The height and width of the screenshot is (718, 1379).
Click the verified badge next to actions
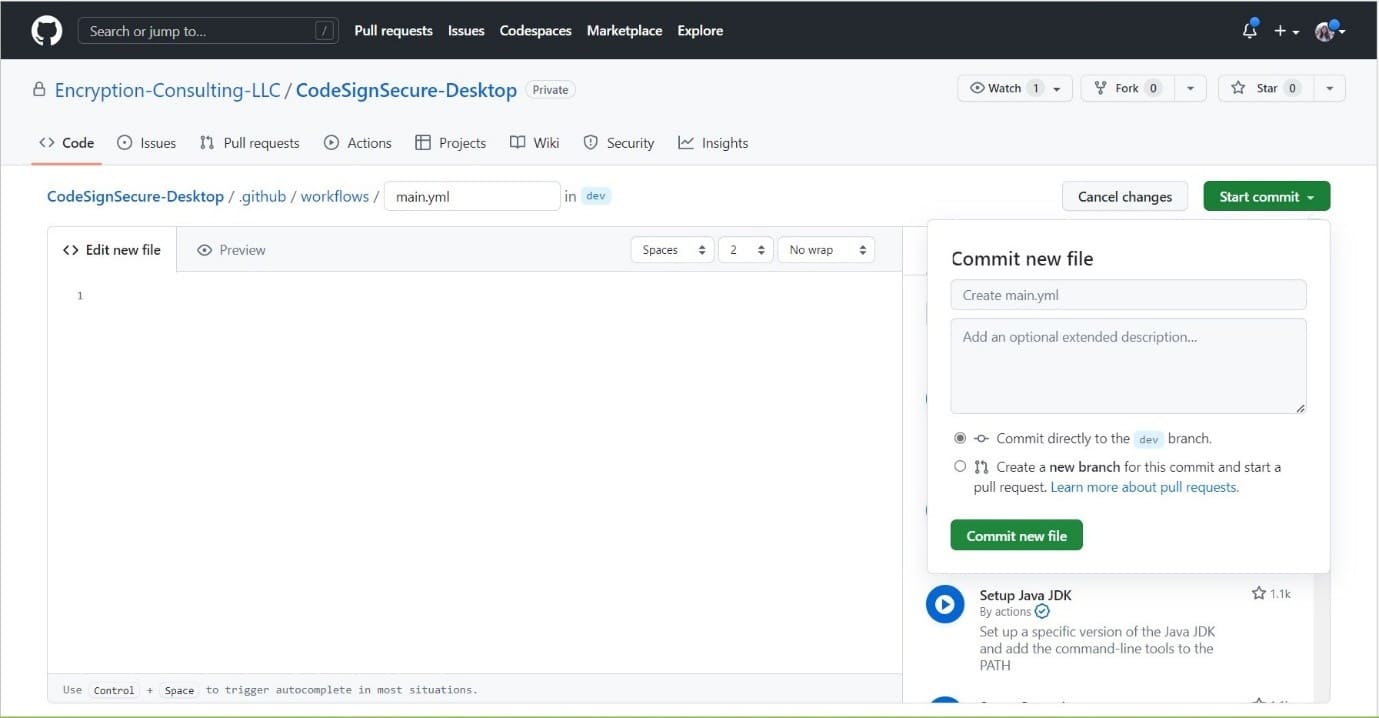[x=1042, y=611]
